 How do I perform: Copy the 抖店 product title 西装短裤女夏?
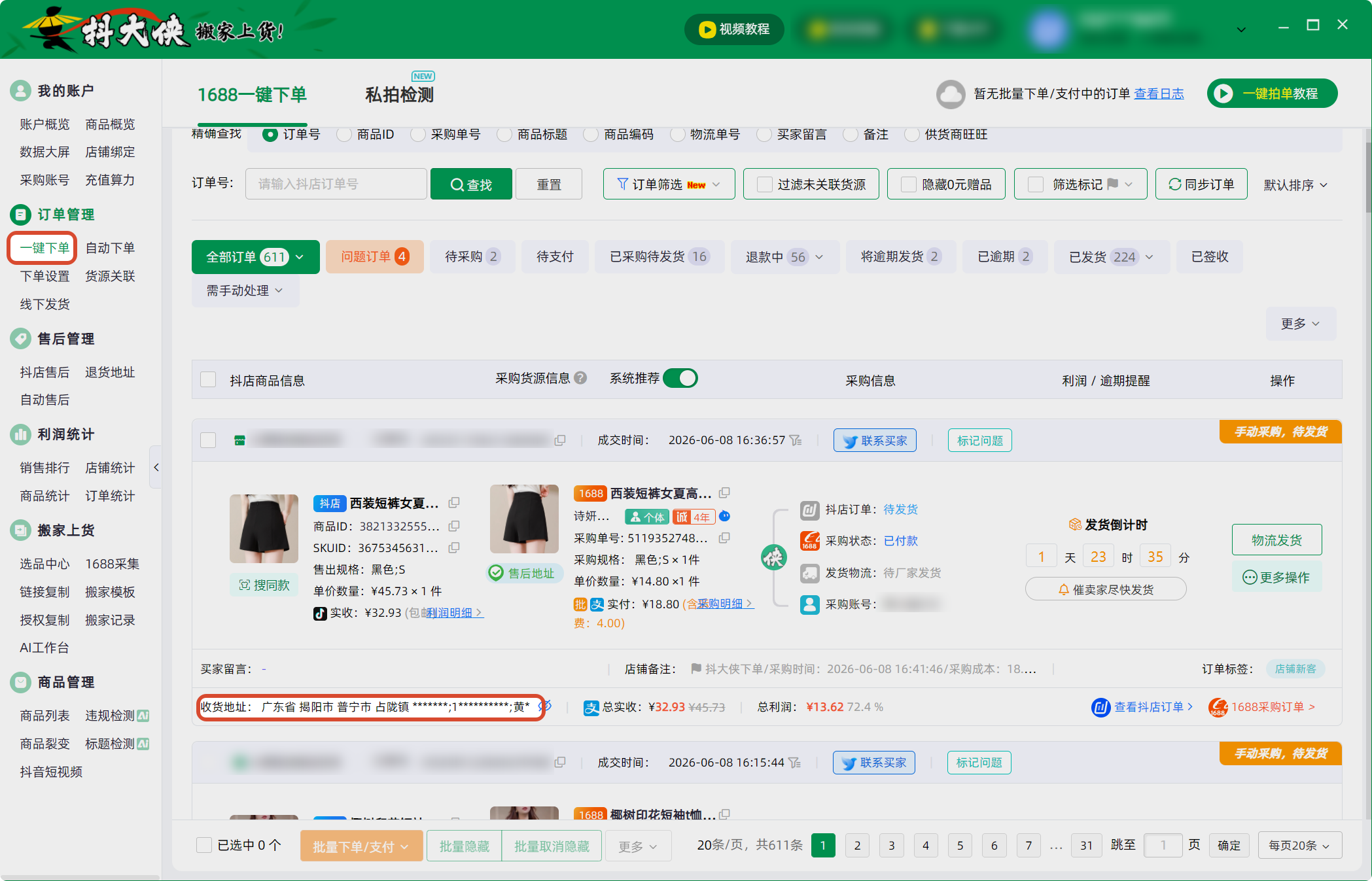click(x=453, y=503)
